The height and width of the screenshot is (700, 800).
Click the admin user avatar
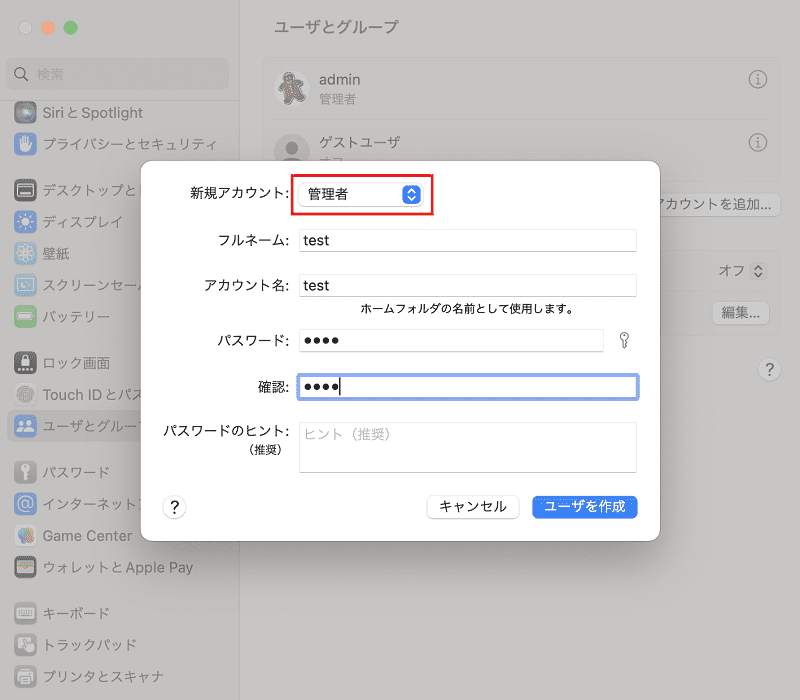(x=292, y=89)
